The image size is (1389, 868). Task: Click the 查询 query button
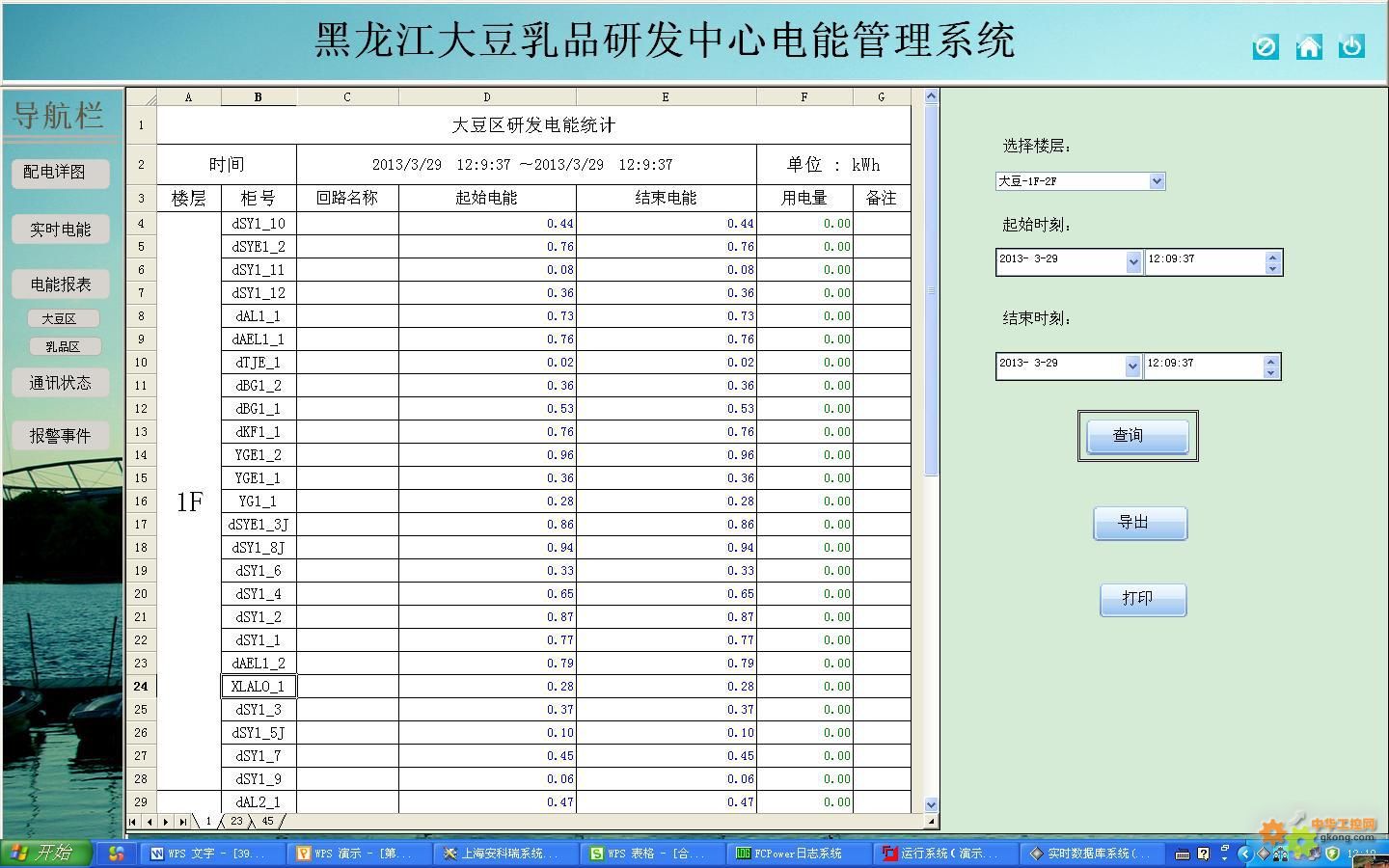(x=1137, y=436)
